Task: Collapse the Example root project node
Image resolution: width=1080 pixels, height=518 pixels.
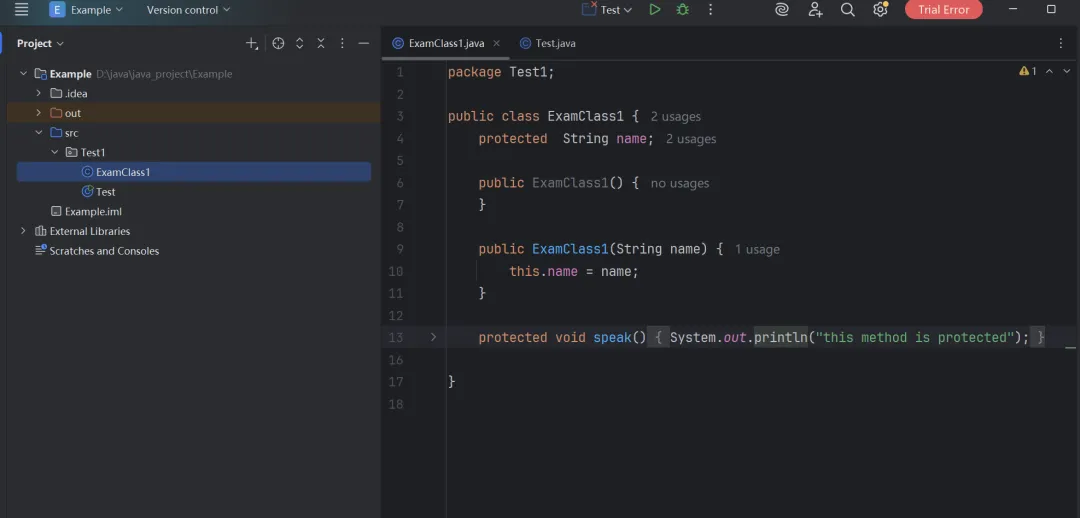Action: [x=23, y=74]
